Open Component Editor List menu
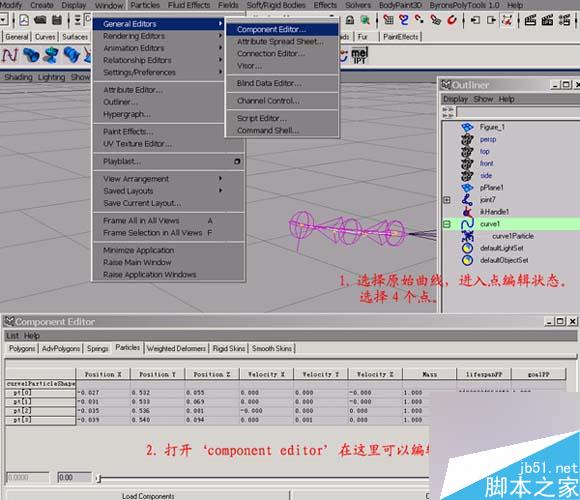The height and width of the screenshot is (500, 580). 12,336
